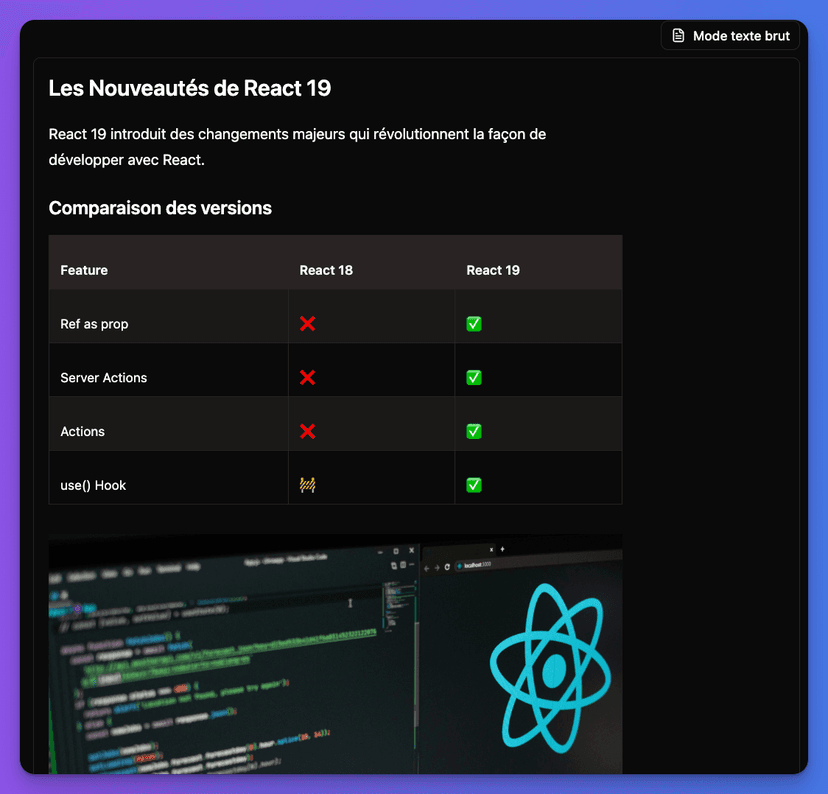The width and height of the screenshot is (828, 794).
Task: Click the red cross for Actions React 18
Action: coord(307,431)
